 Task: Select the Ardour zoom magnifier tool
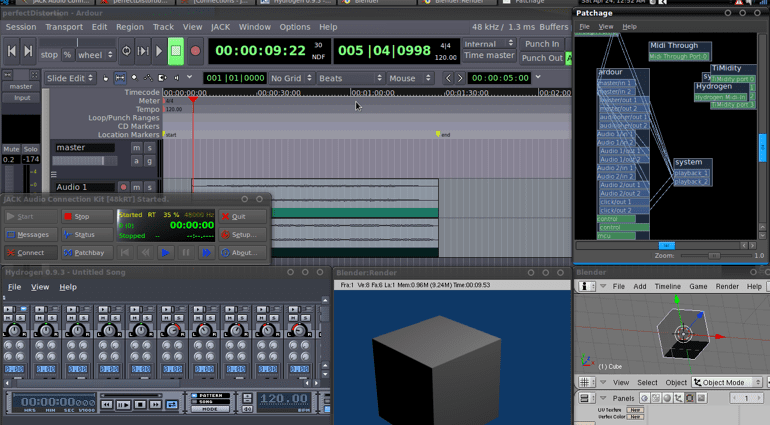pos(134,78)
